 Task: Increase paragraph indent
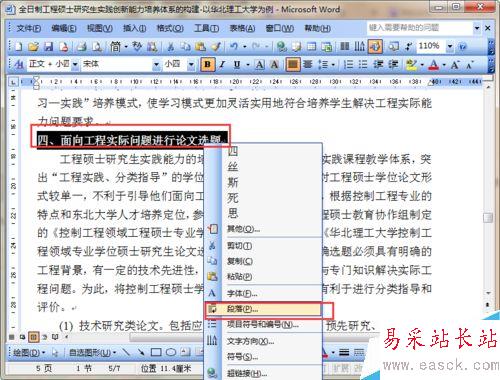393,64
